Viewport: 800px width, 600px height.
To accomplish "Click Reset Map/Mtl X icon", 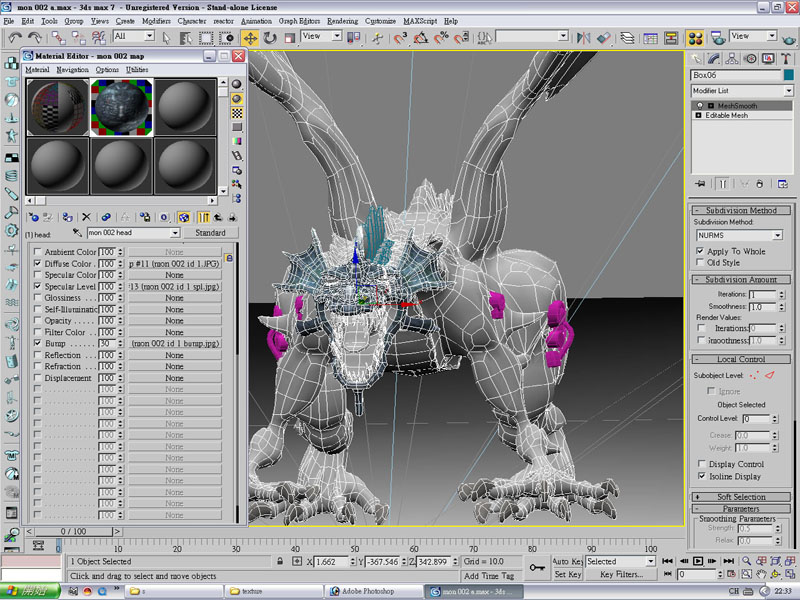I will point(86,217).
